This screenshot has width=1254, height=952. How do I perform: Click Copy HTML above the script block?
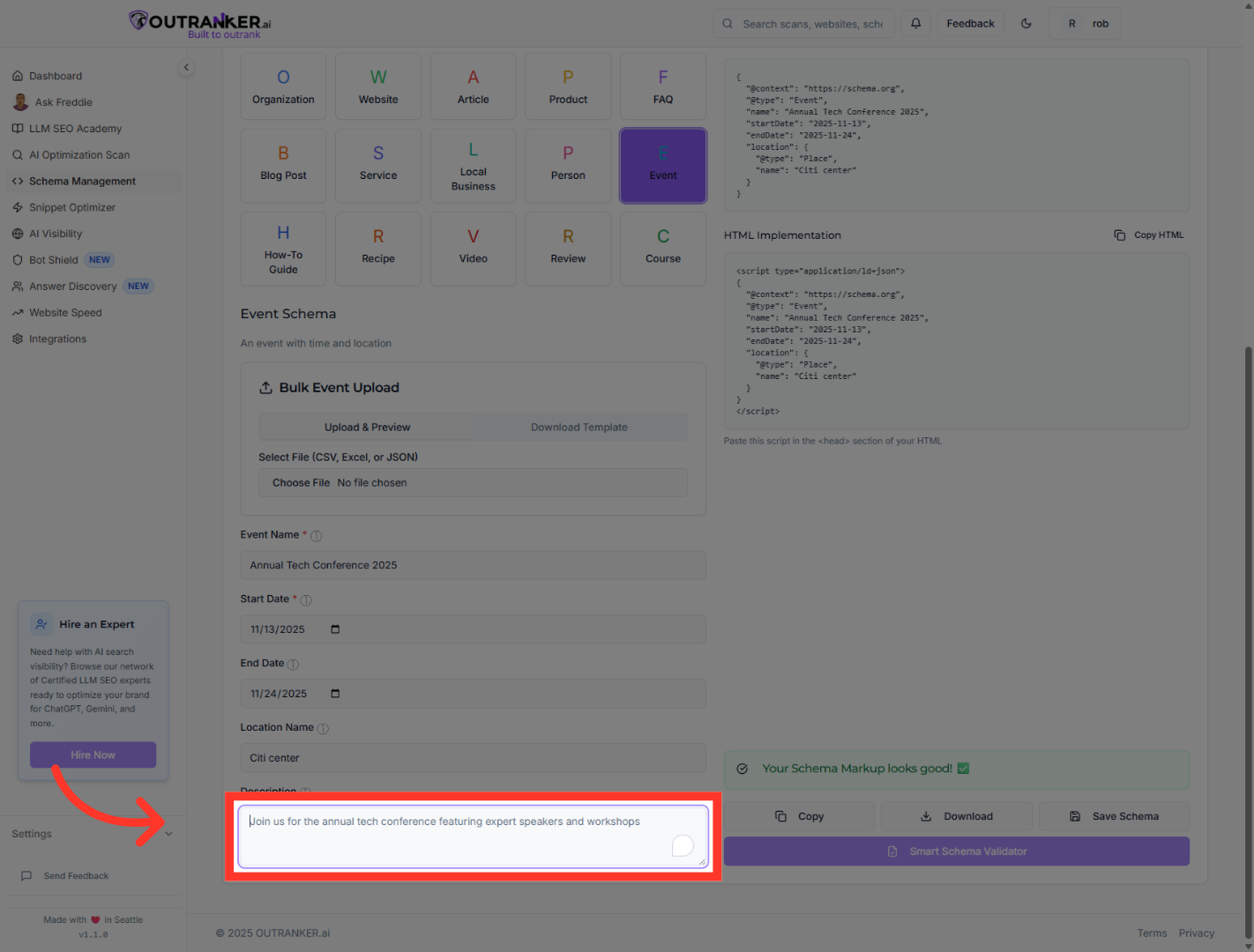(1149, 235)
